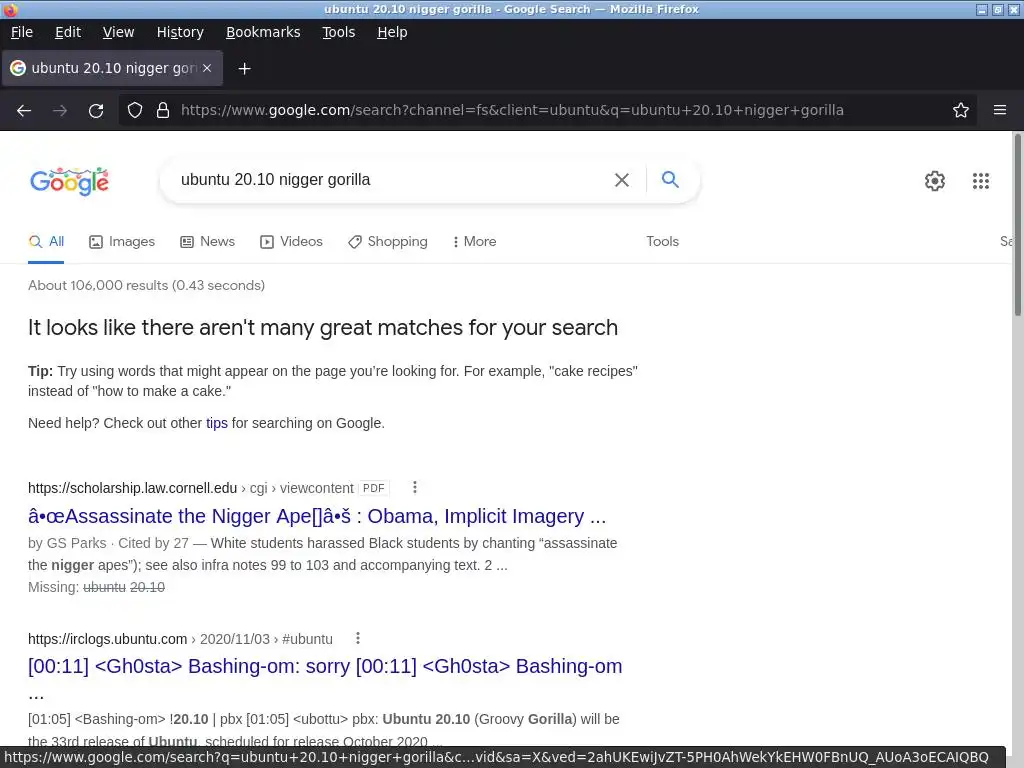Open the Help menu
This screenshot has width=1024, height=768.
392,32
